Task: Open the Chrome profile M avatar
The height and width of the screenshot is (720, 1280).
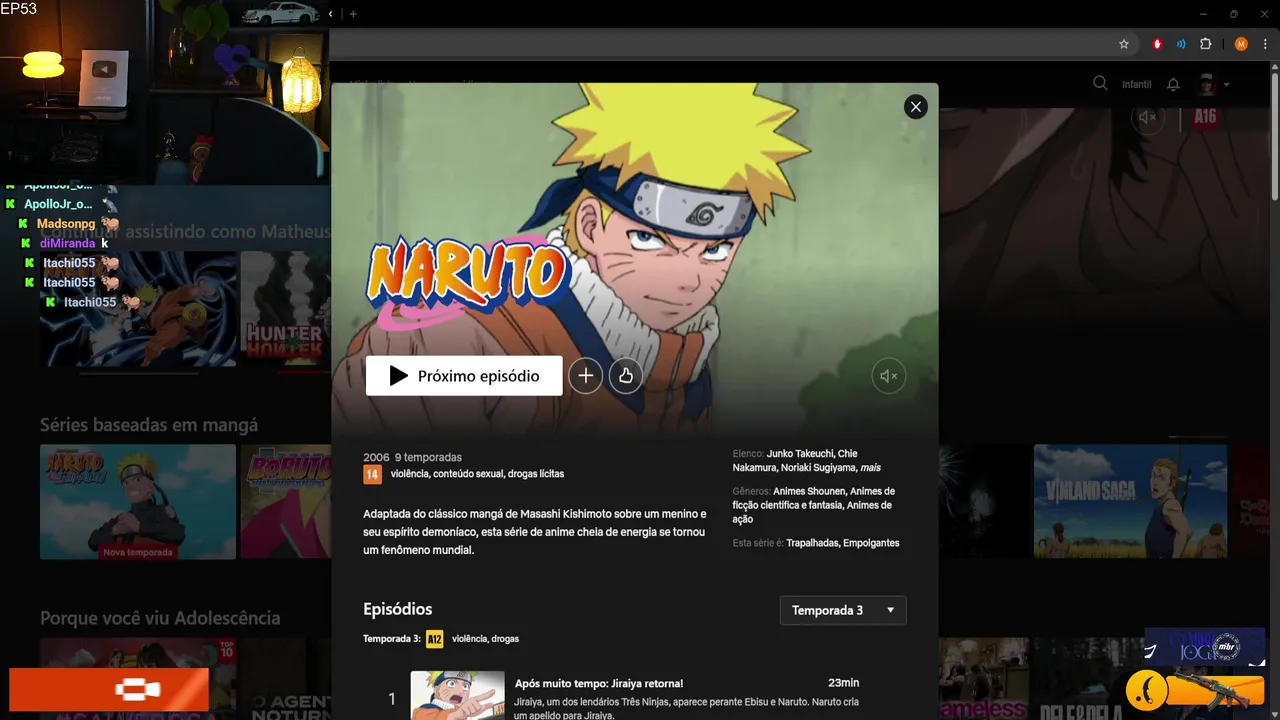Action: [x=1241, y=44]
